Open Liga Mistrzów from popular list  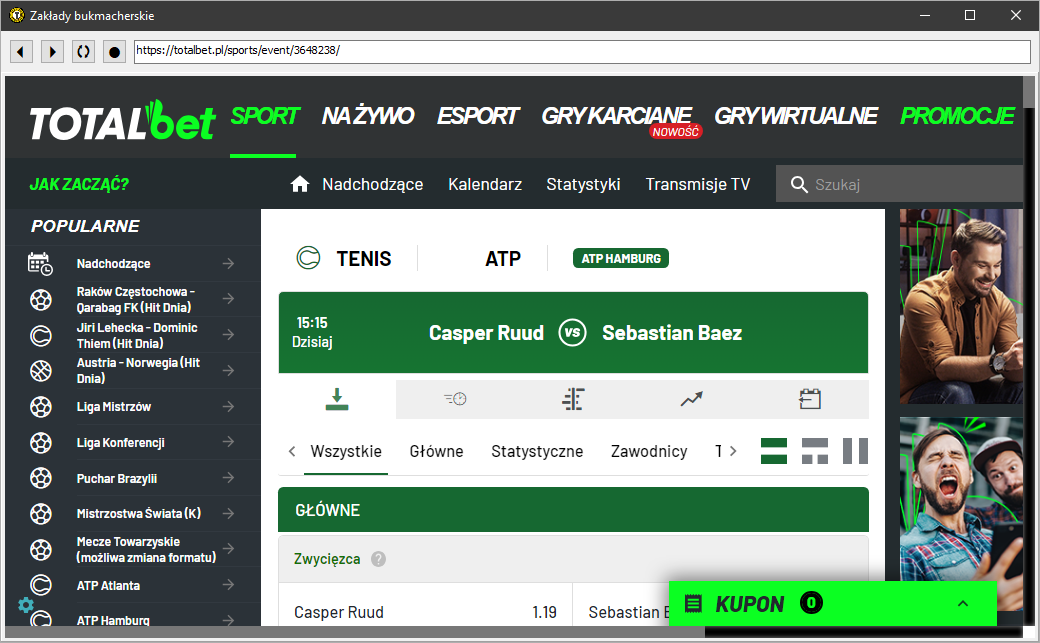coord(114,407)
